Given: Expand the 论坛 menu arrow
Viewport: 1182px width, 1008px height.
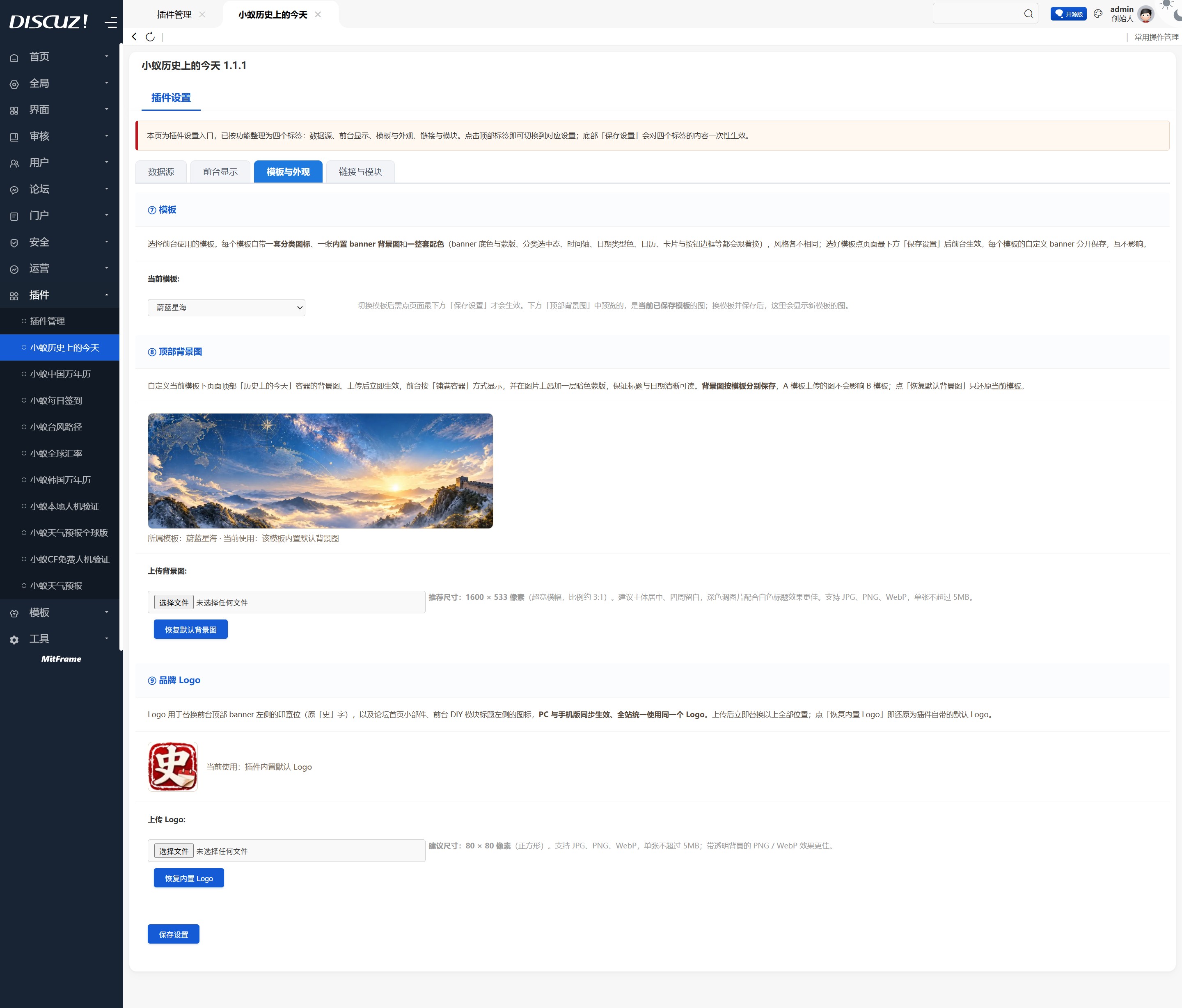Looking at the screenshot, I should [107, 189].
